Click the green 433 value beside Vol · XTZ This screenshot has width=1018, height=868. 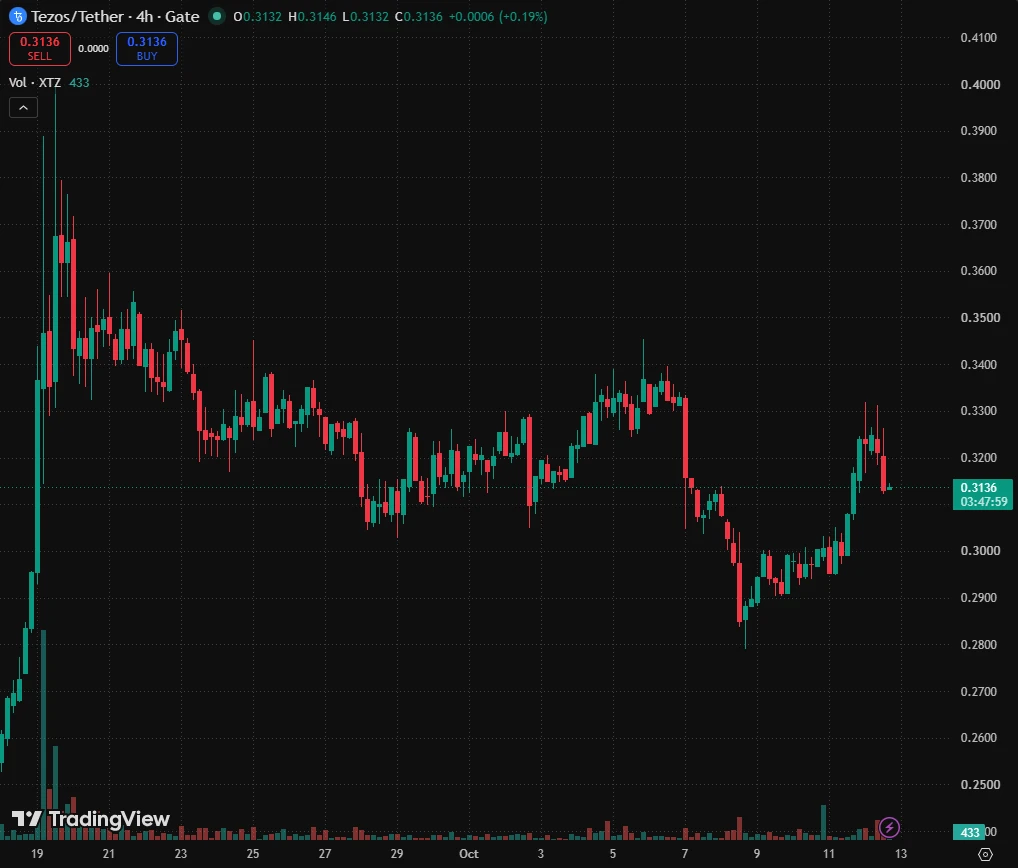coord(79,82)
